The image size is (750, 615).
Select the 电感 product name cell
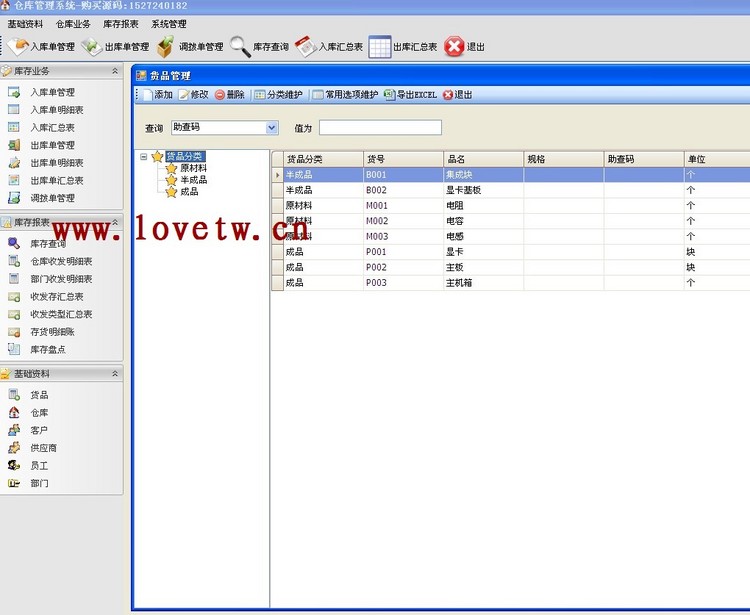(484, 236)
